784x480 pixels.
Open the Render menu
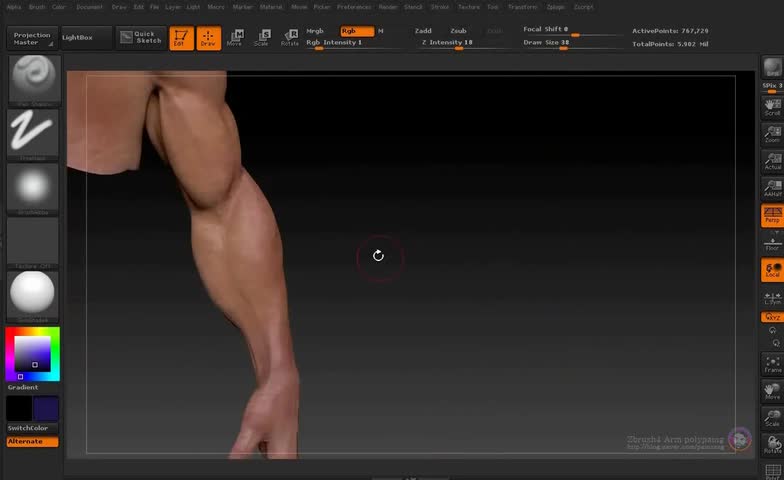(x=388, y=7)
